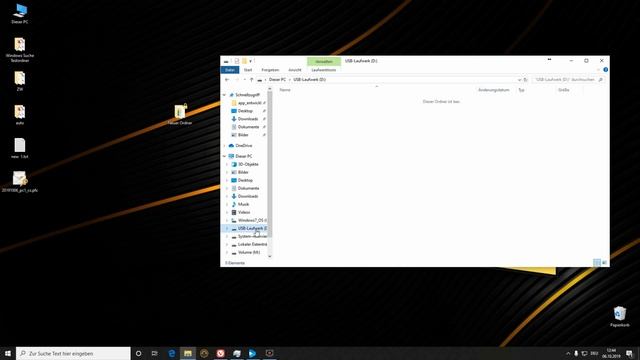
Task: Select Windows Suche Testordner desktop icon
Action: [x=20, y=50]
